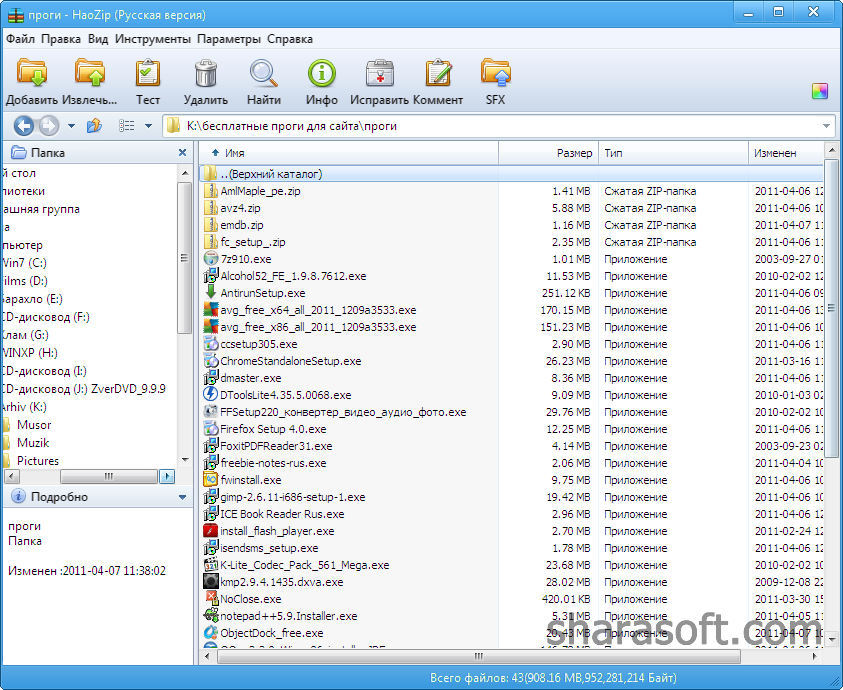
Task: Click the SFX toolbar icon
Action: click(496, 73)
